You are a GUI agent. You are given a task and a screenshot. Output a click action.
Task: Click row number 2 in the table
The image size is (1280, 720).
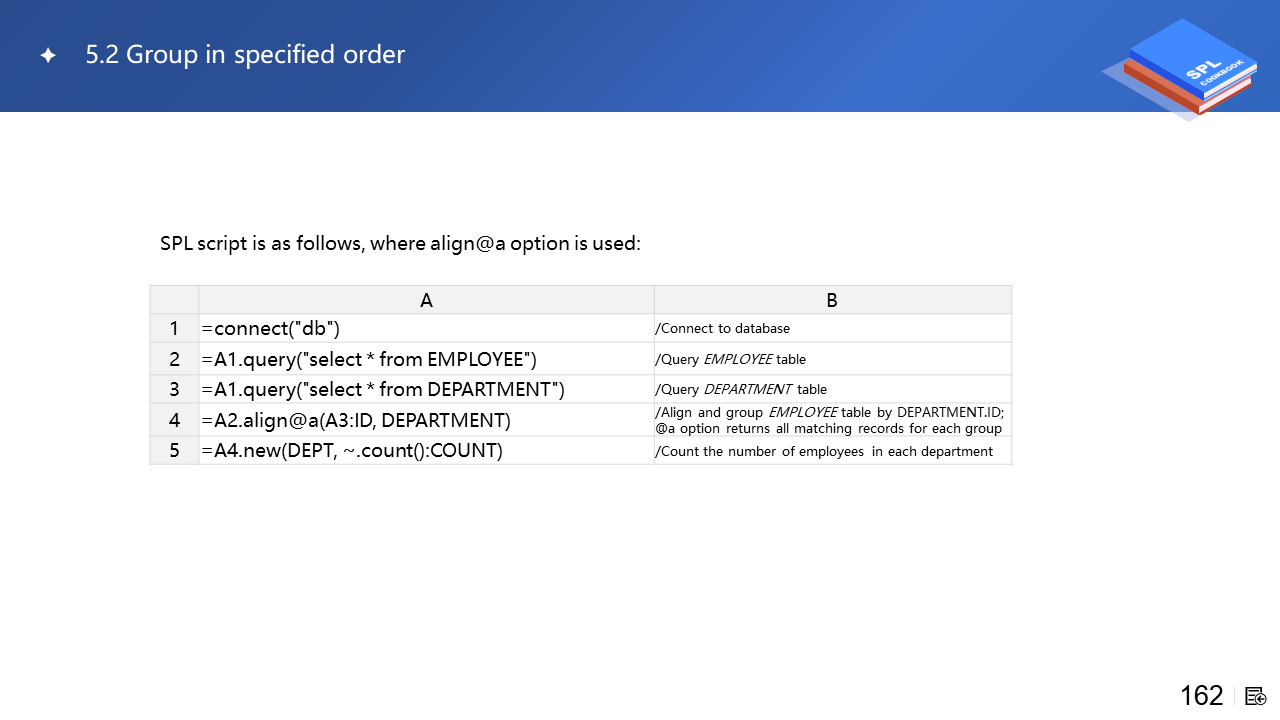[174, 359]
